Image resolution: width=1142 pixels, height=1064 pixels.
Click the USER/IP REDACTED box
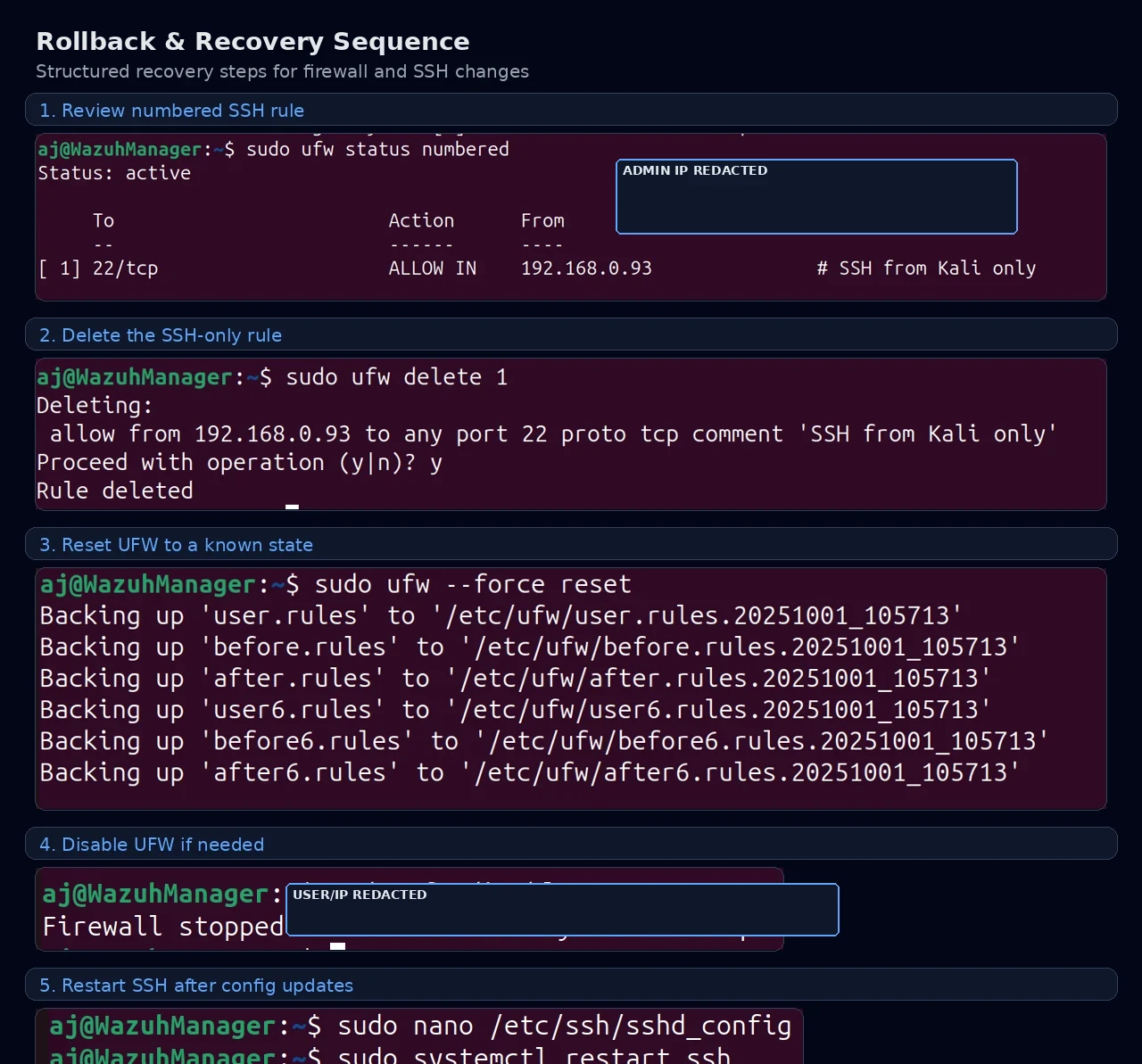pyautogui.click(x=562, y=910)
